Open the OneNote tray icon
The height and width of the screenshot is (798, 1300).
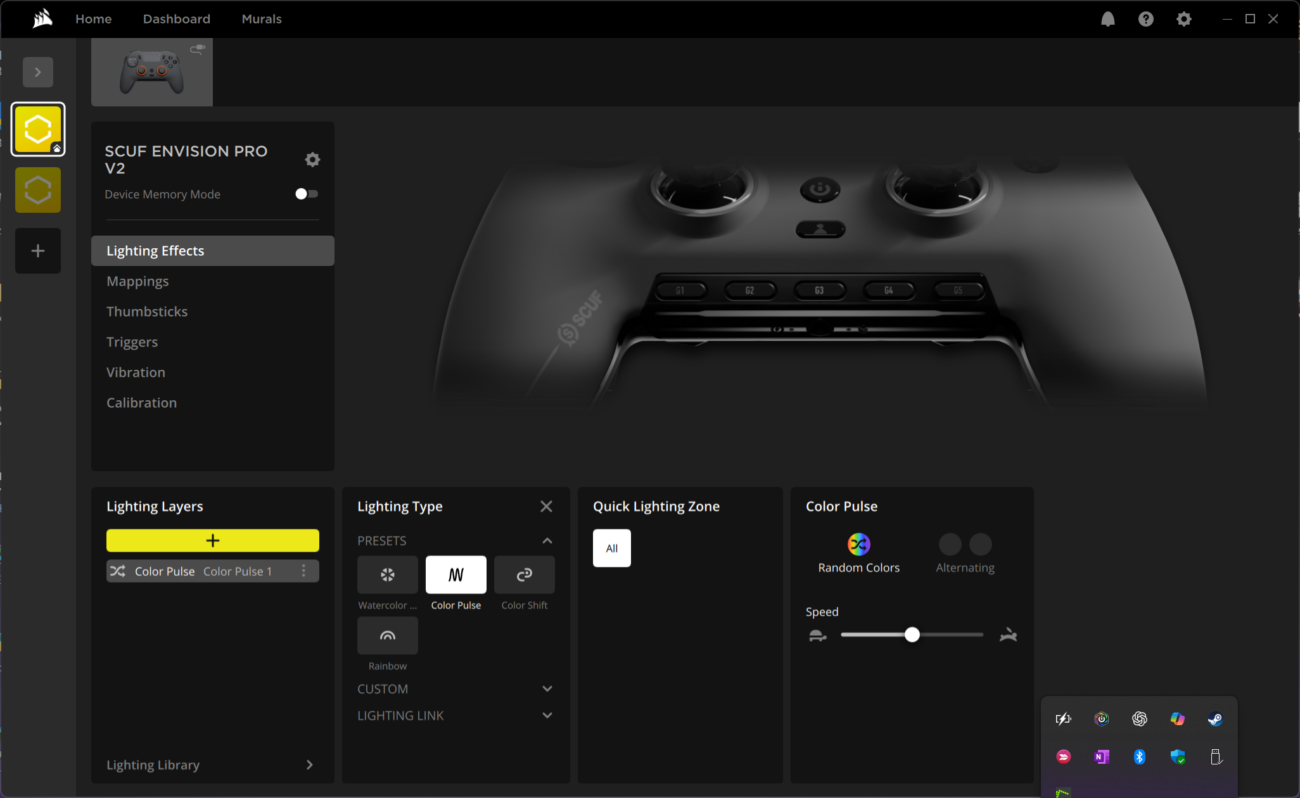[x=1101, y=757]
